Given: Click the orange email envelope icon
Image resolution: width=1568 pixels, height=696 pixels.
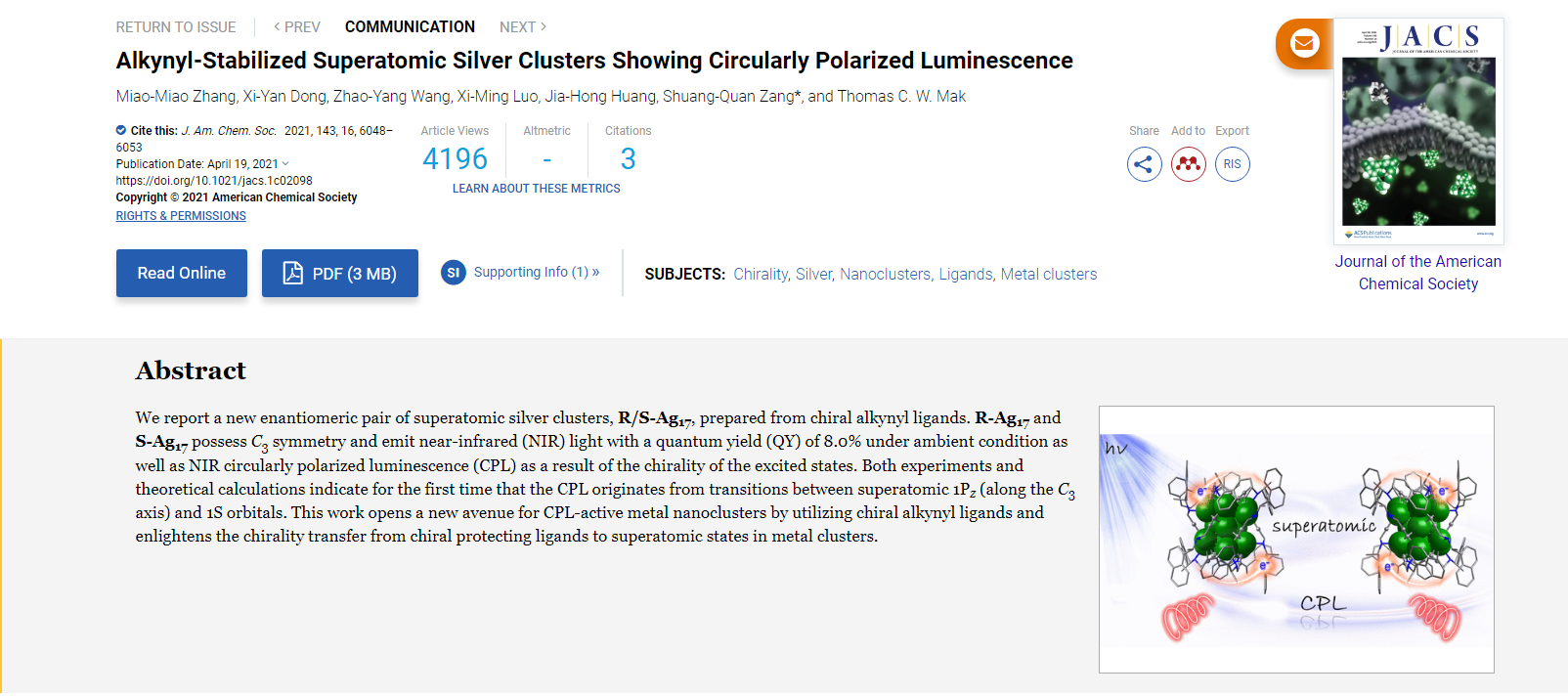Looking at the screenshot, I should click(x=1304, y=44).
